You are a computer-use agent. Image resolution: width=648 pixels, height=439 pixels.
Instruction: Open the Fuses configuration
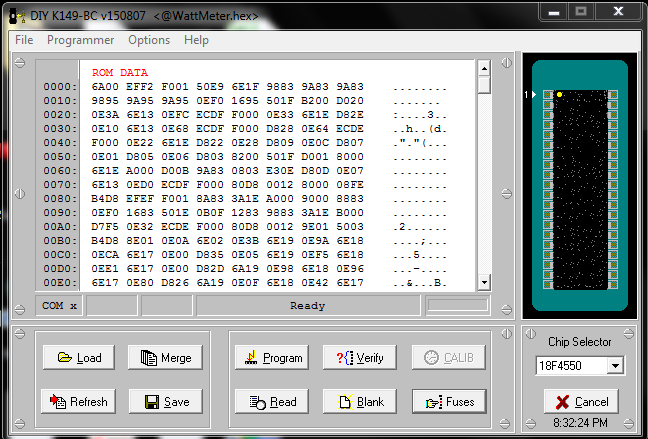(x=449, y=401)
